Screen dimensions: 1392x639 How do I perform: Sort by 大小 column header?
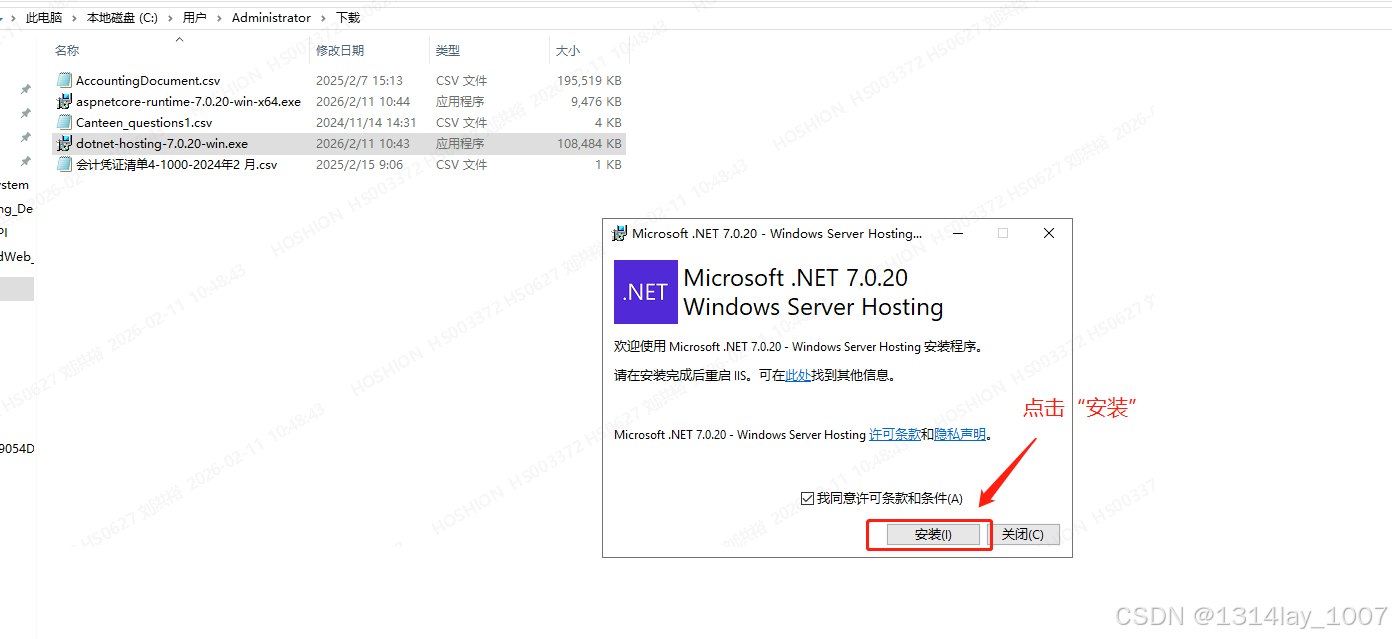pos(567,50)
